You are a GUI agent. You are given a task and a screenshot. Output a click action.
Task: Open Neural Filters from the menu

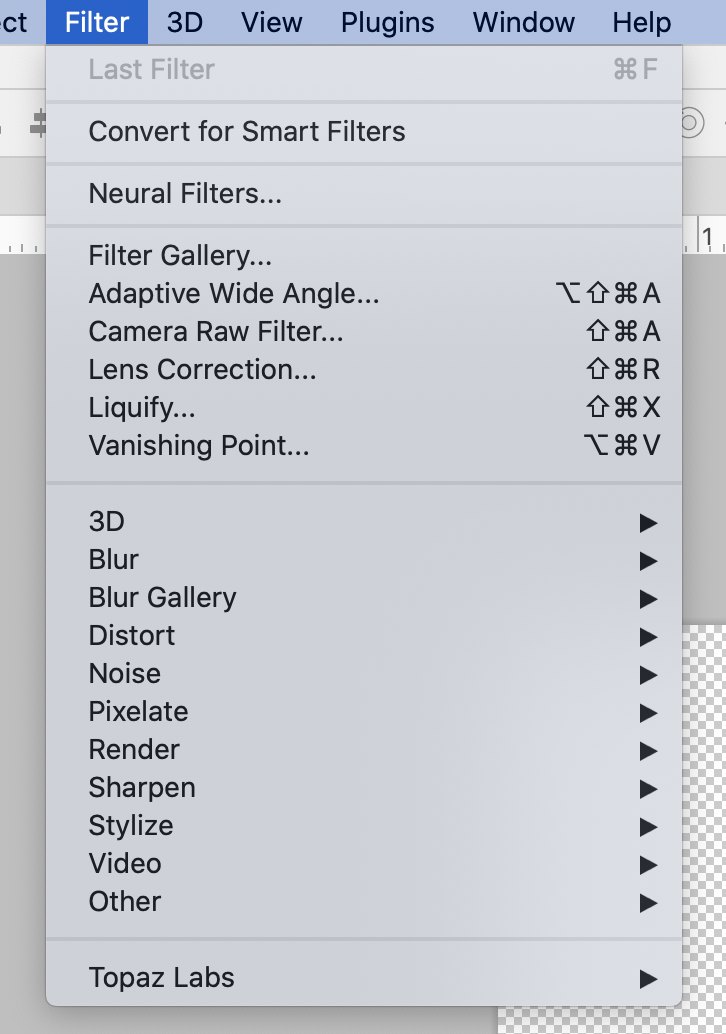(364, 194)
